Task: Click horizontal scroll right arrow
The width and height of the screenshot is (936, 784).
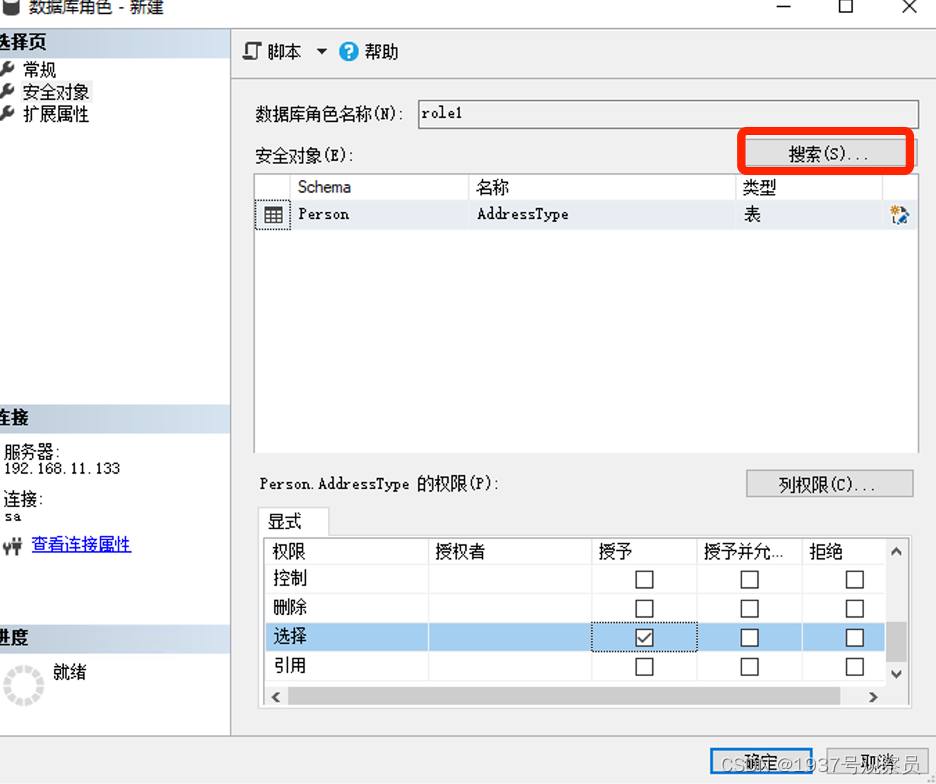Action: click(x=873, y=697)
